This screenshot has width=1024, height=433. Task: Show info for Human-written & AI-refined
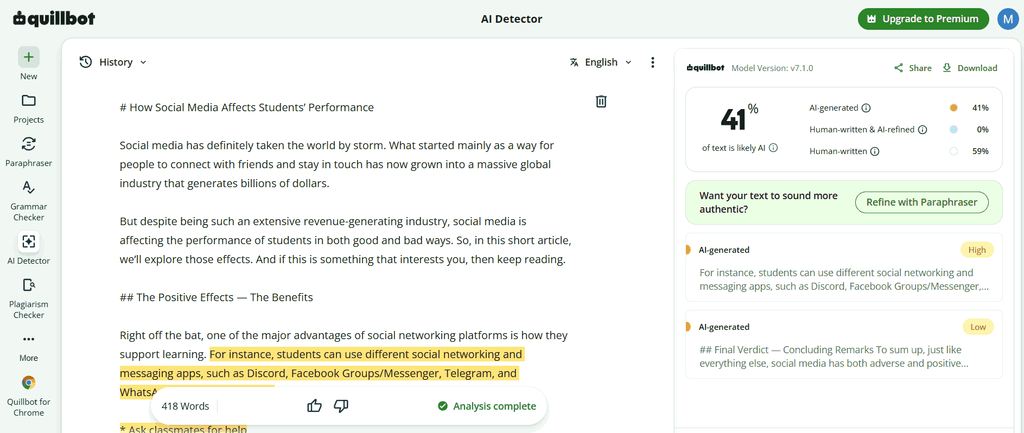point(923,129)
